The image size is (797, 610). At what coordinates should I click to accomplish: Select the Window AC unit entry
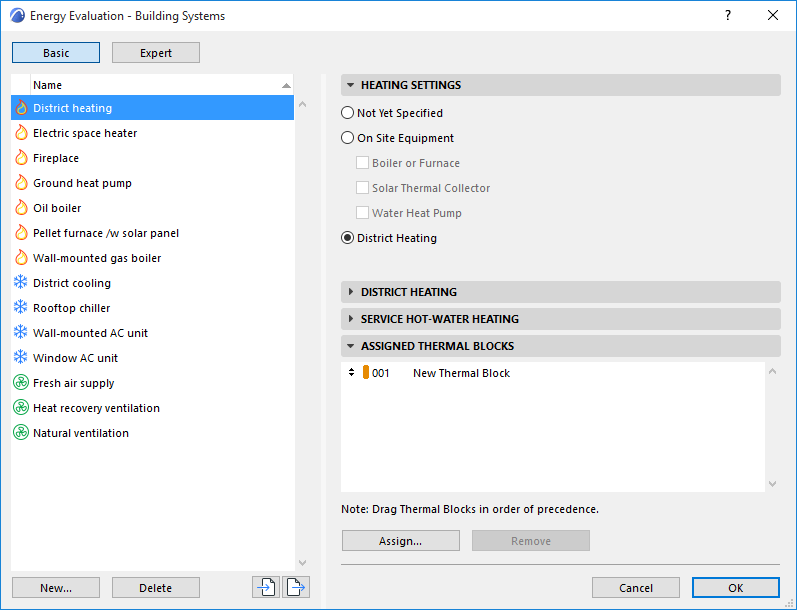click(152, 357)
